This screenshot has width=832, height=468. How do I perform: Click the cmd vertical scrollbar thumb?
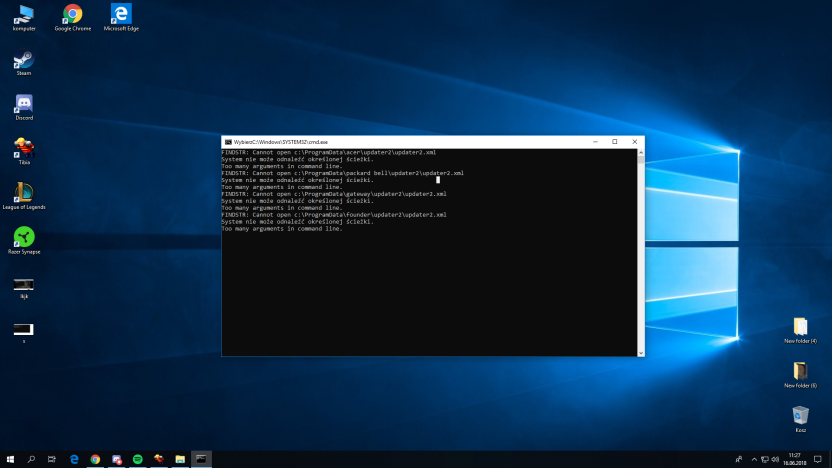click(641, 161)
